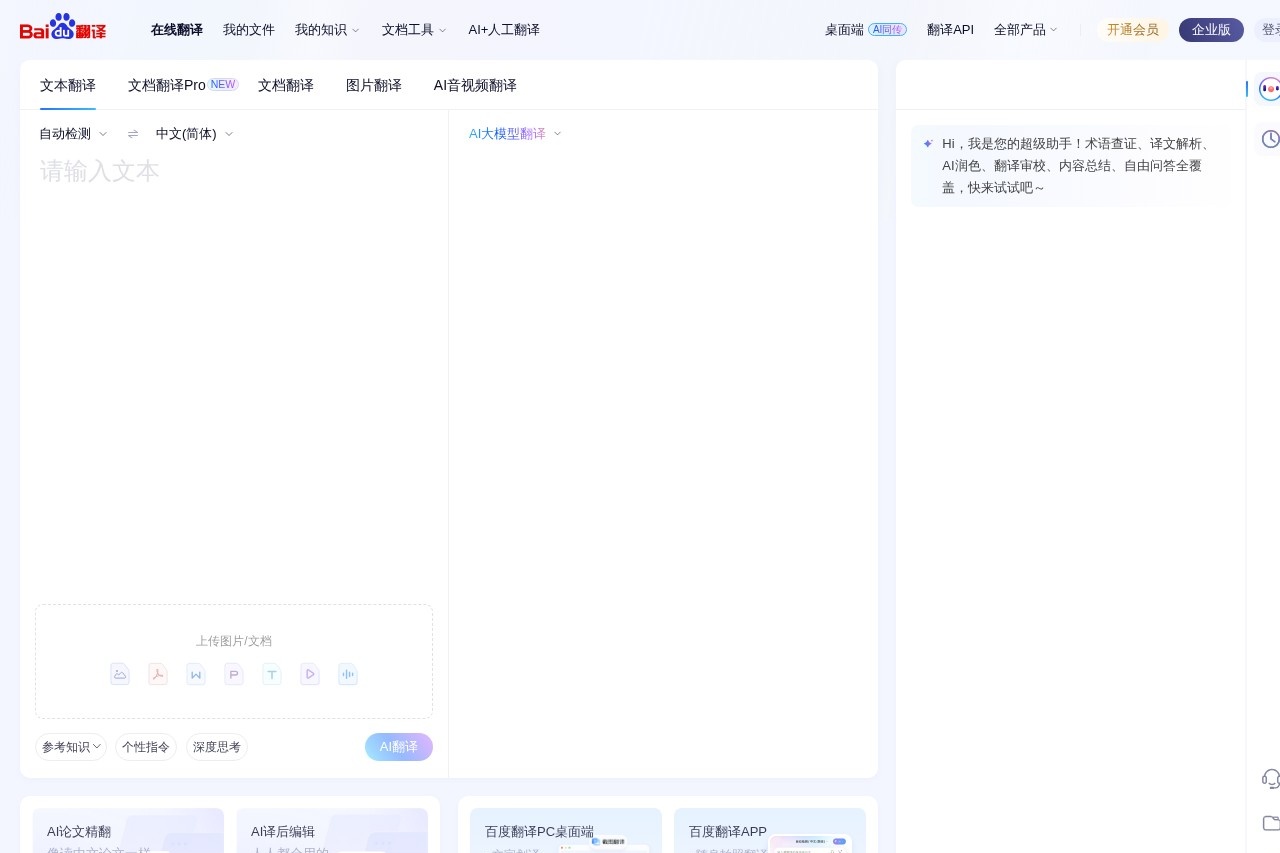Click the NEW badge on 文档翻译Pro
The width and height of the screenshot is (1280, 853).
pyautogui.click(x=223, y=85)
